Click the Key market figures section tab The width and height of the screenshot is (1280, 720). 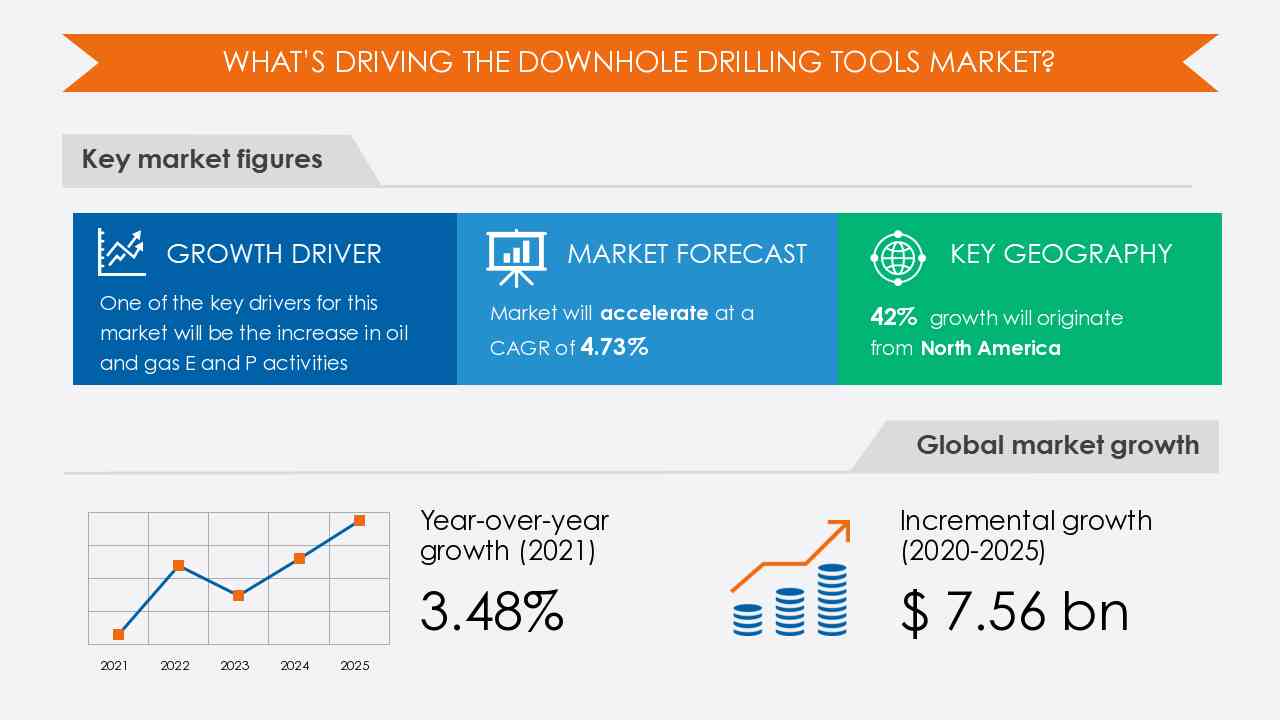click(x=203, y=160)
